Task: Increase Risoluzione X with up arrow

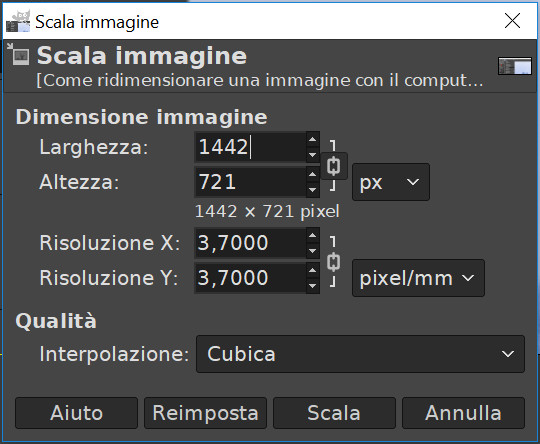Action: click(312, 236)
